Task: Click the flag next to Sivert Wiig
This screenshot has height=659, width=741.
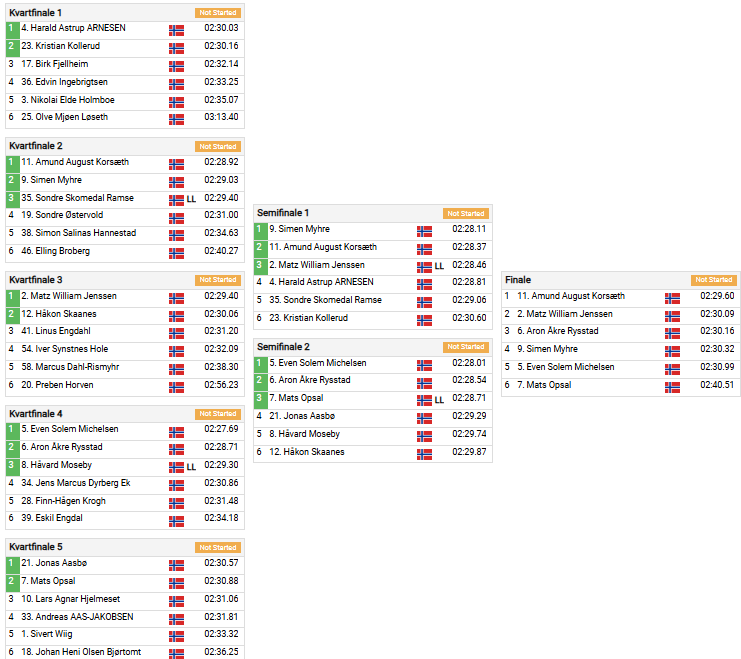Action: [176, 634]
